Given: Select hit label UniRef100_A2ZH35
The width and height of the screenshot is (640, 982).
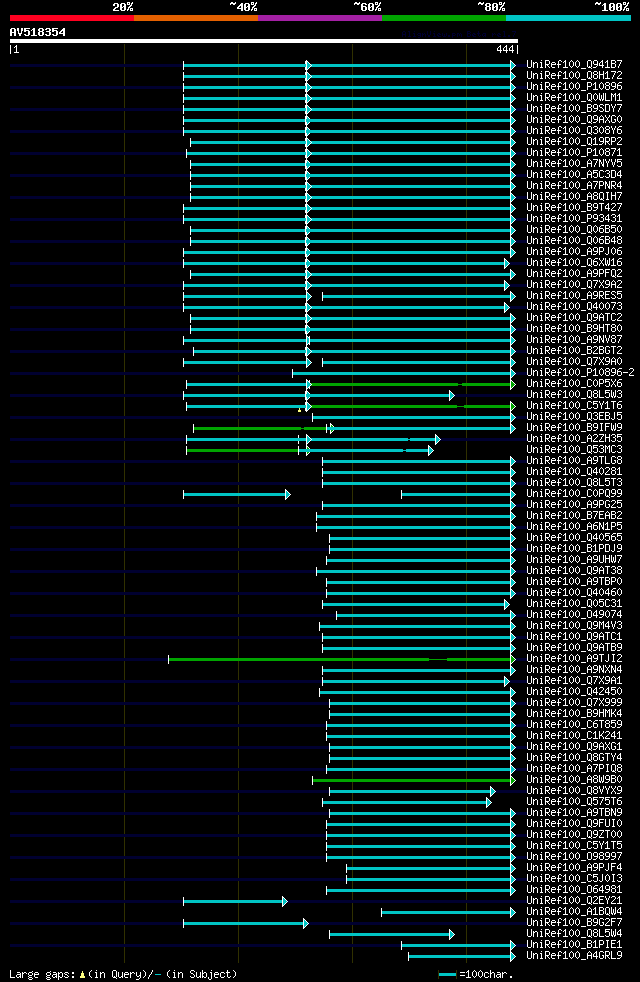Looking at the screenshot, I should [x=574, y=438].
